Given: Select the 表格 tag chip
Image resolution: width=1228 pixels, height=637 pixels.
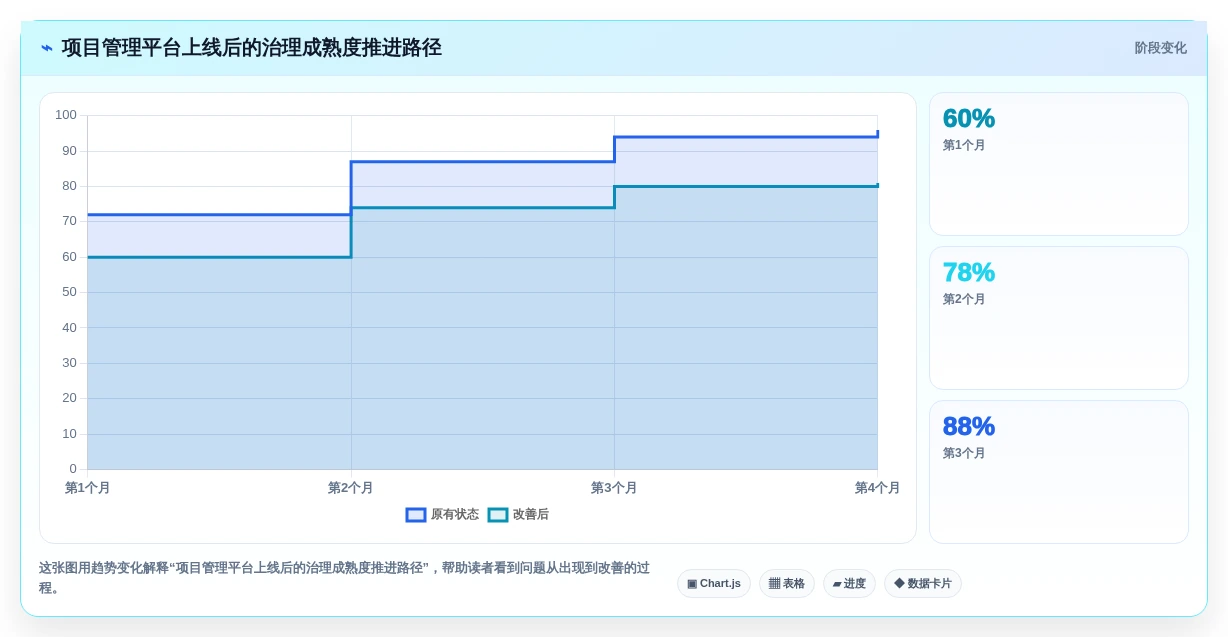Looking at the screenshot, I should pos(787,584).
